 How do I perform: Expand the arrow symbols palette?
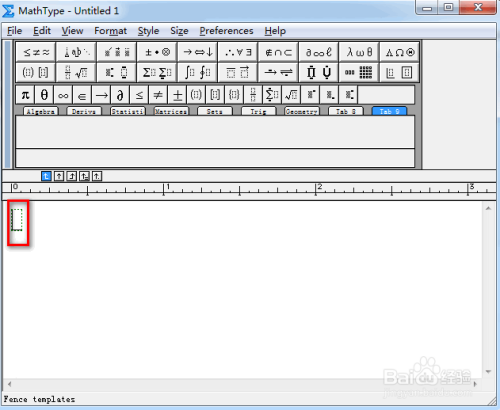point(197,52)
